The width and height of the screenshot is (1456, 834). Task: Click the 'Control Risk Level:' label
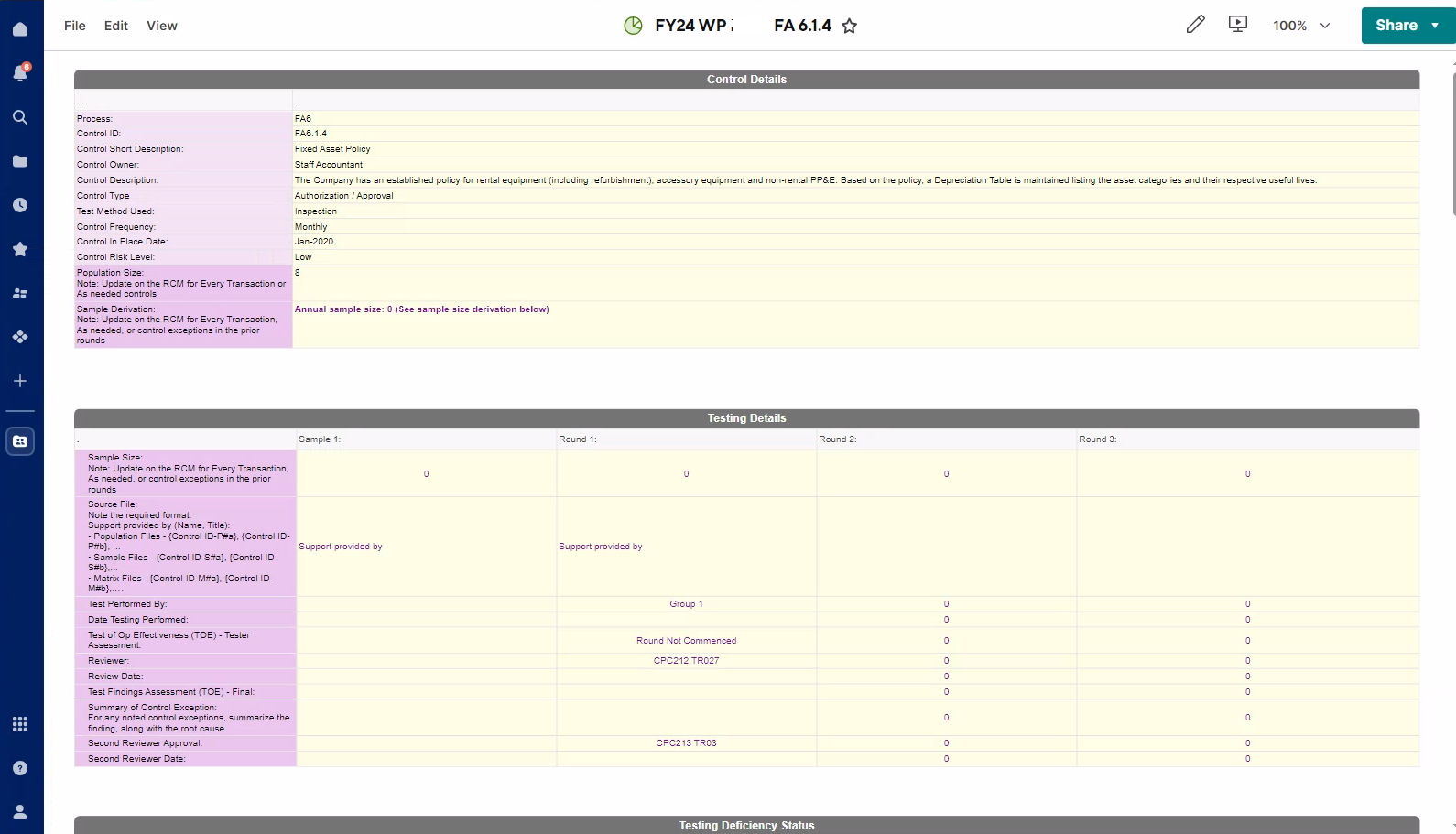115,257
